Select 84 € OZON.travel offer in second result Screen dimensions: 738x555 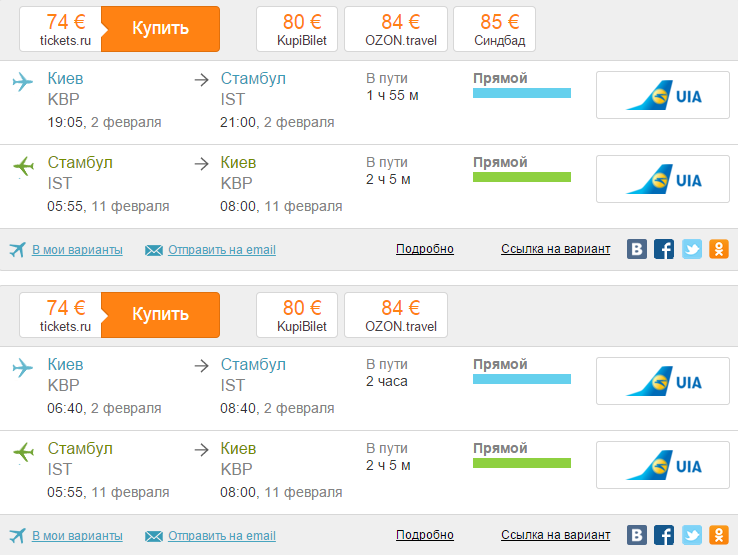[x=394, y=315]
